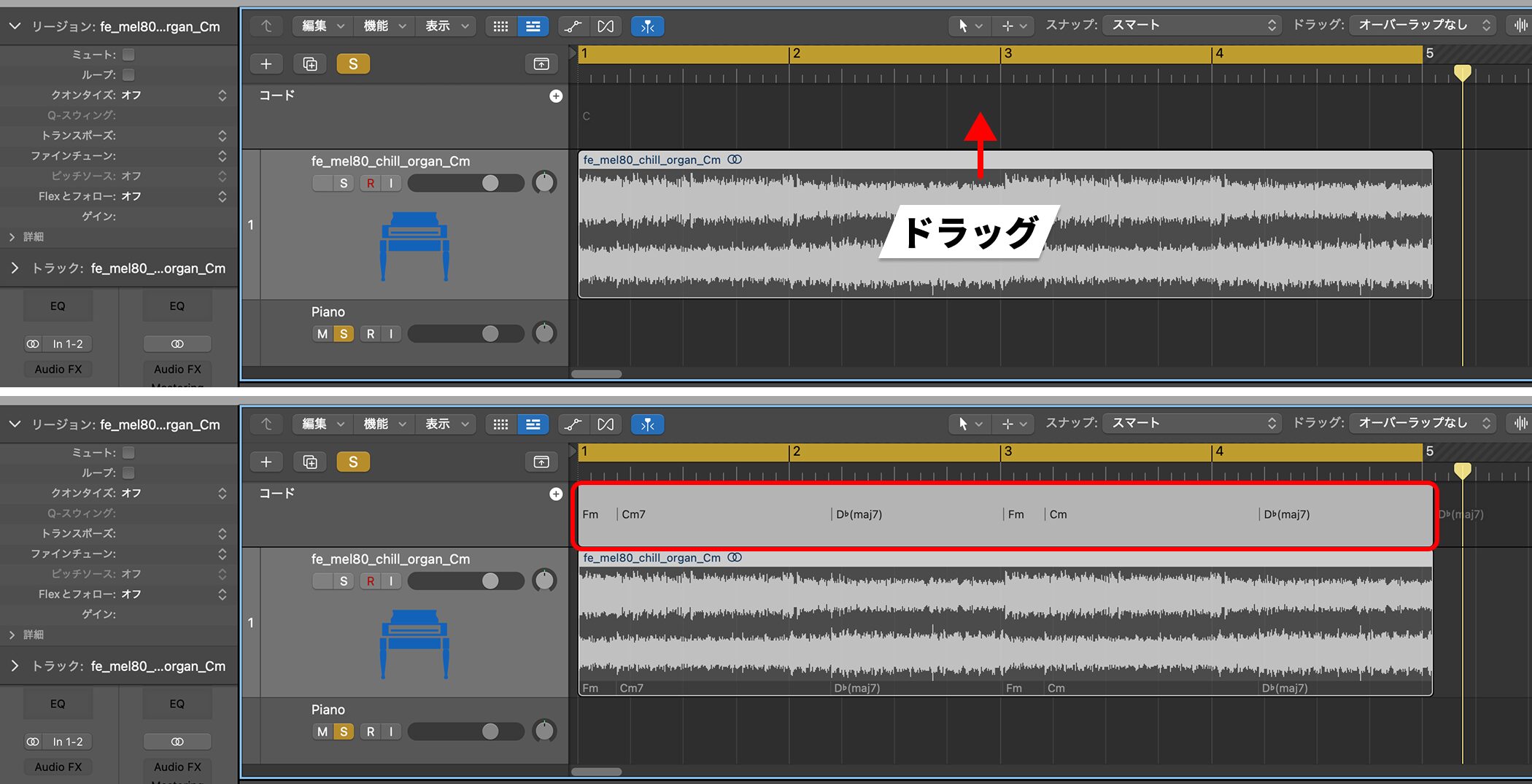Image resolution: width=1532 pixels, height=784 pixels.
Task: Toggle solo on Piano track in top panel
Action: [x=344, y=334]
